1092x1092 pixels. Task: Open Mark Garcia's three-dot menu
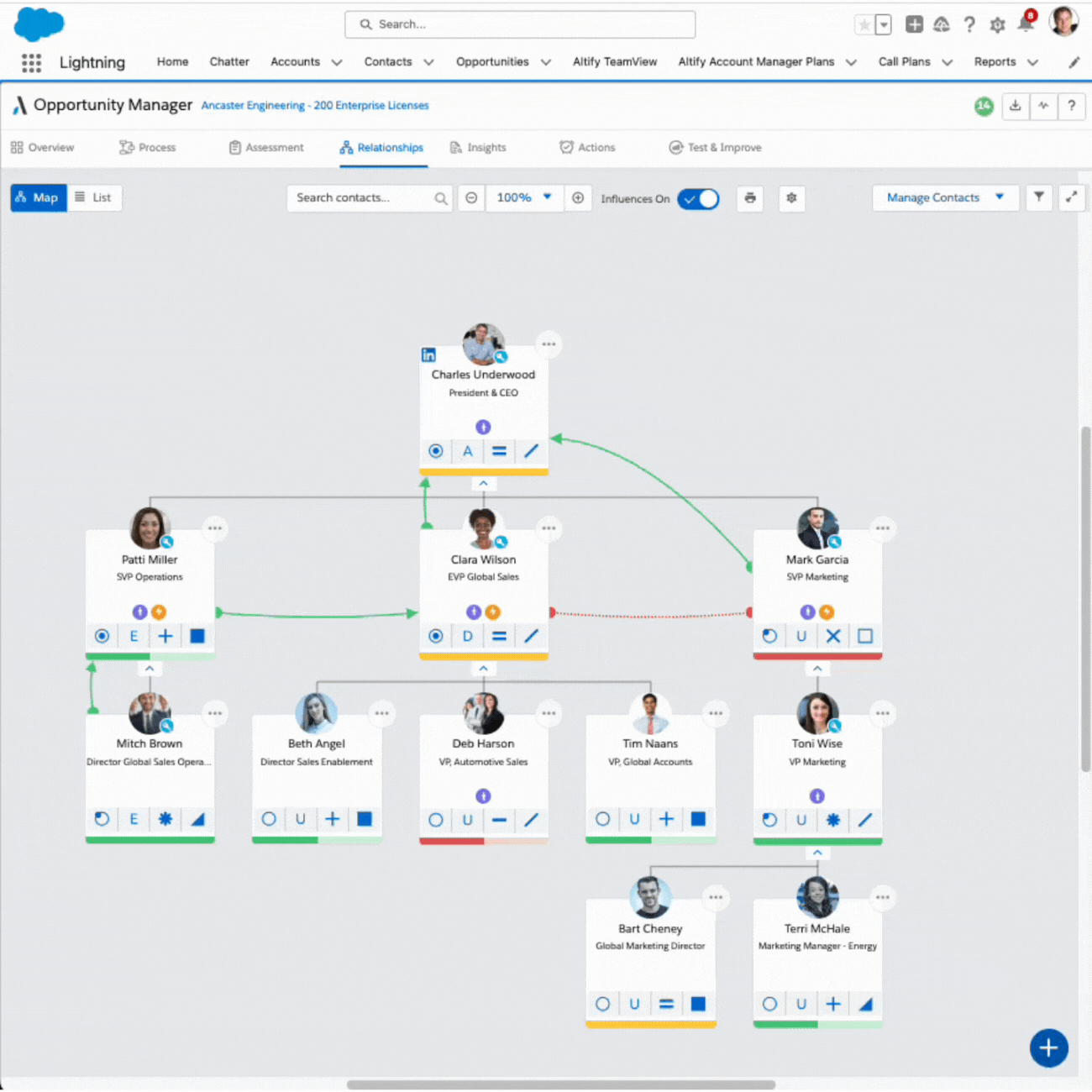coord(883,528)
